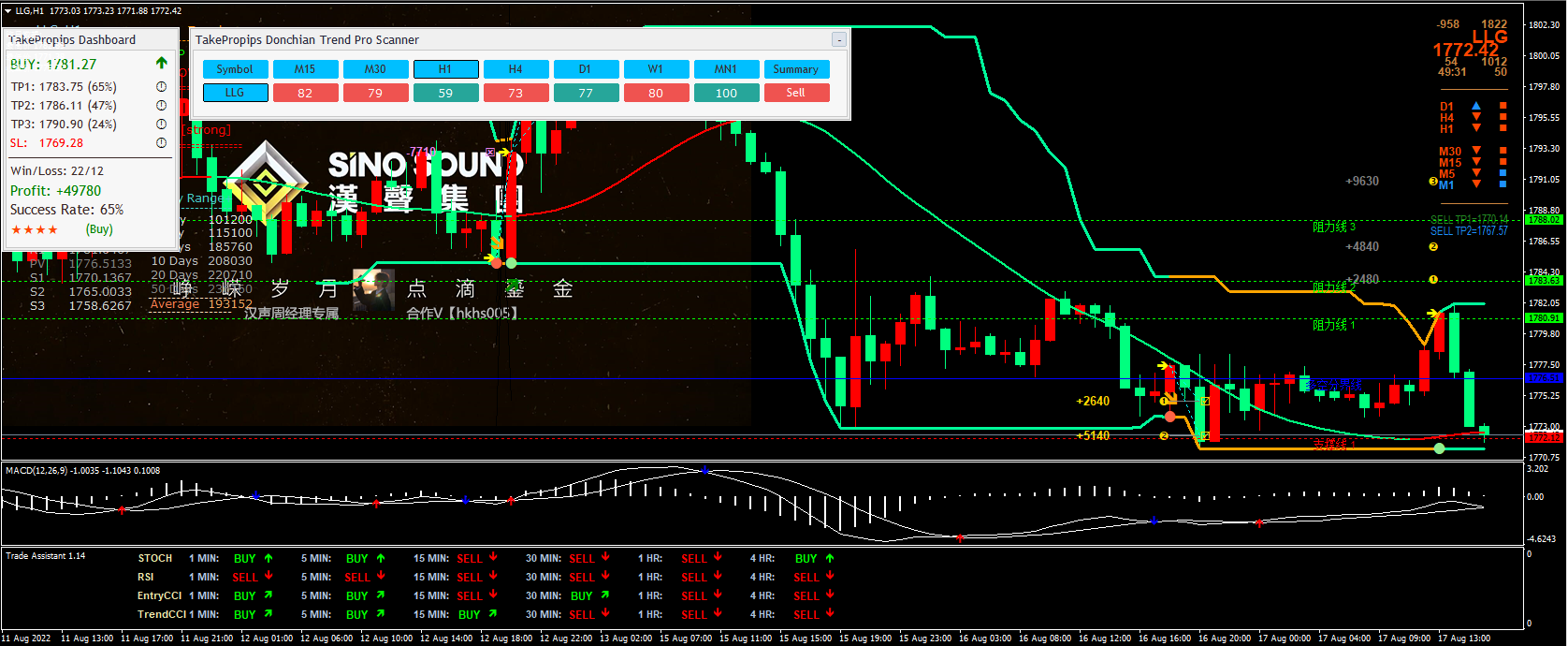Viewport: 1568px width, 646px height.
Task: Click the blue 1776.51 price axis label
Action: tap(1544, 378)
